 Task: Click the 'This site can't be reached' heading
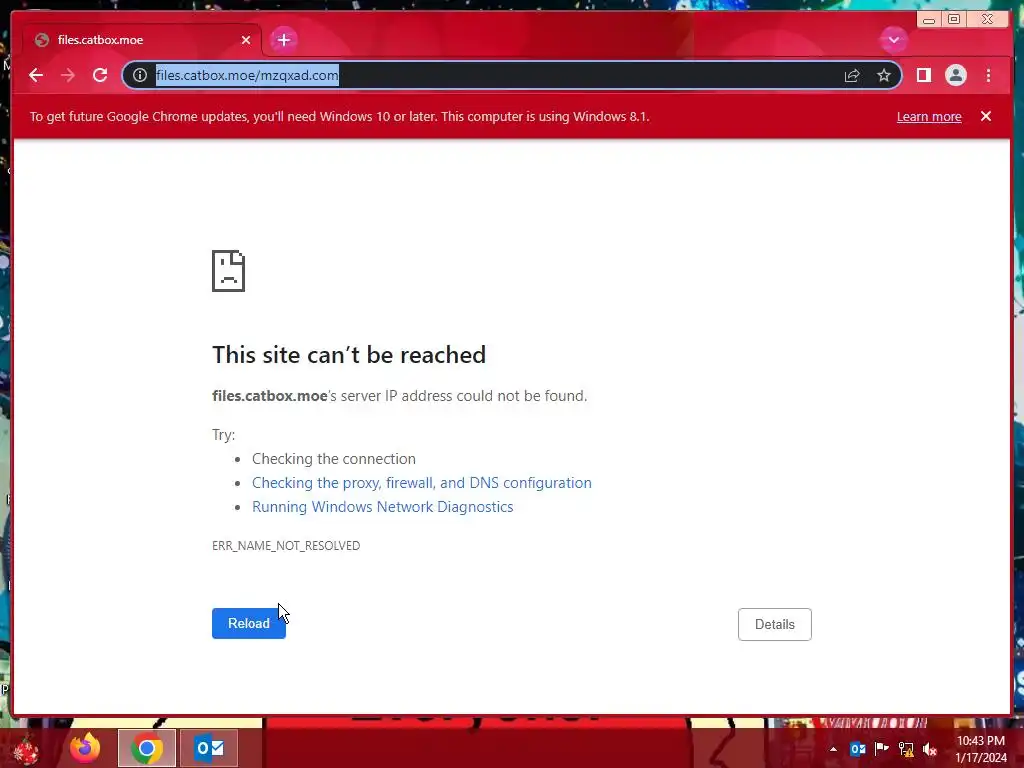pos(349,355)
